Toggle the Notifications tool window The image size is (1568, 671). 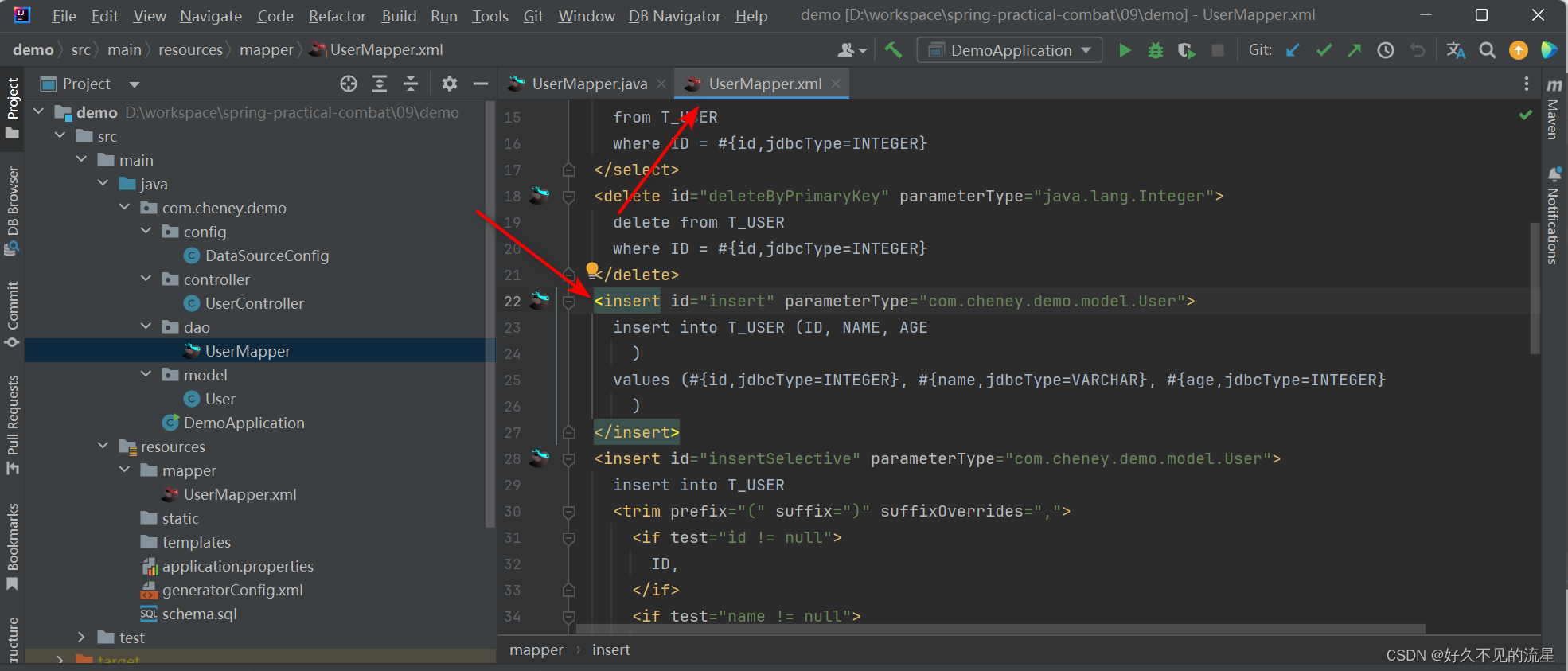pos(1554,217)
